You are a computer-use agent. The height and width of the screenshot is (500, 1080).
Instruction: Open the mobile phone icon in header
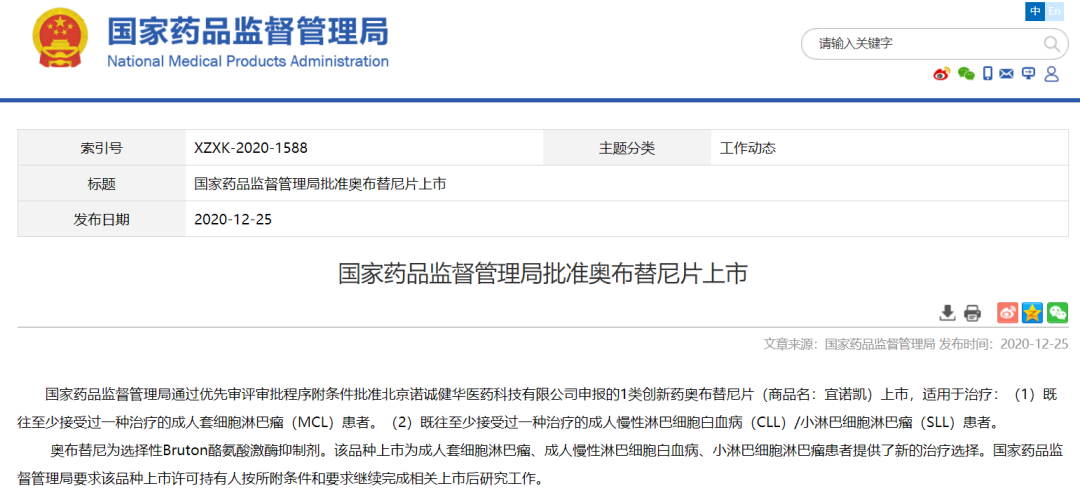(987, 73)
